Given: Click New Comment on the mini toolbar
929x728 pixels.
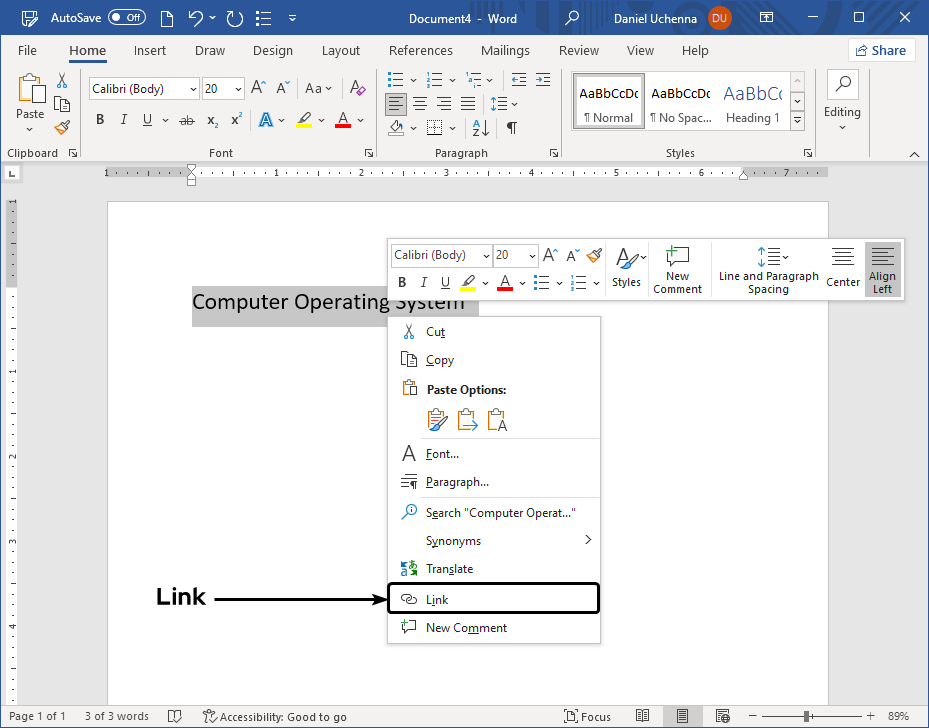Looking at the screenshot, I should tap(678, 267).
